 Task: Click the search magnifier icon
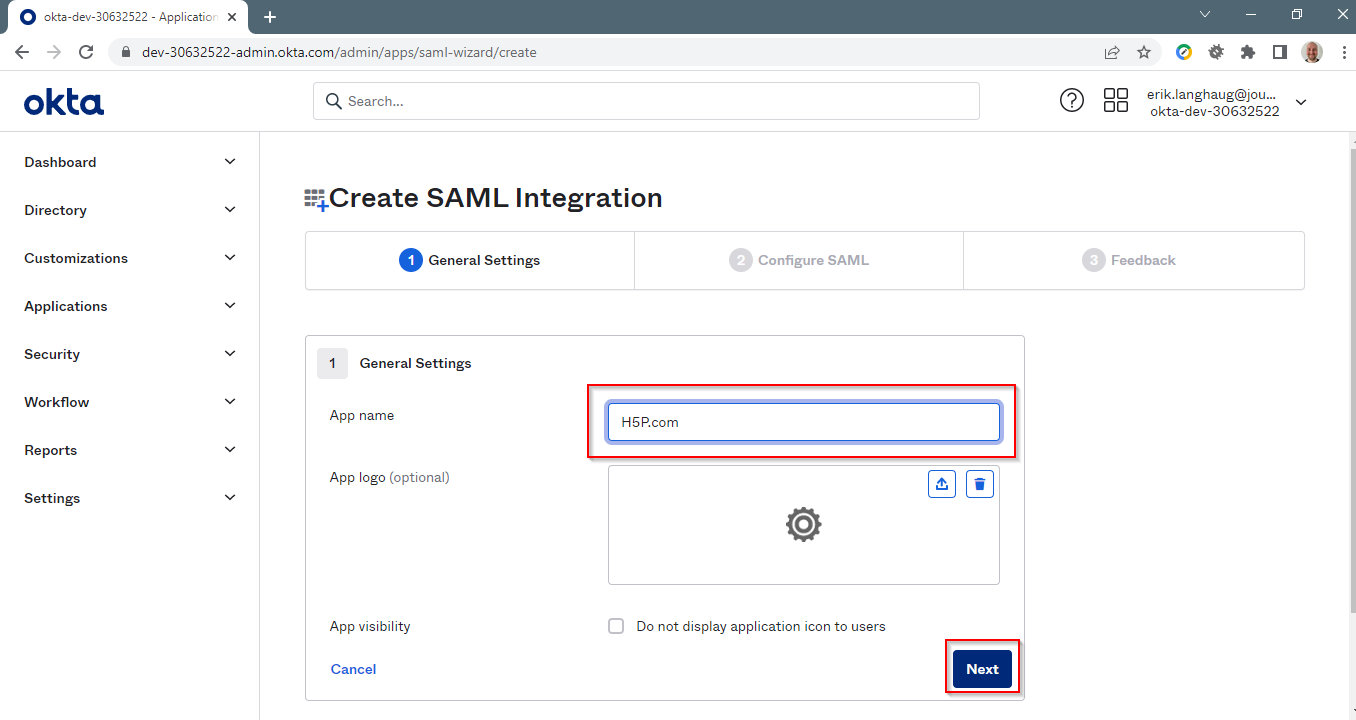(334, 101)
